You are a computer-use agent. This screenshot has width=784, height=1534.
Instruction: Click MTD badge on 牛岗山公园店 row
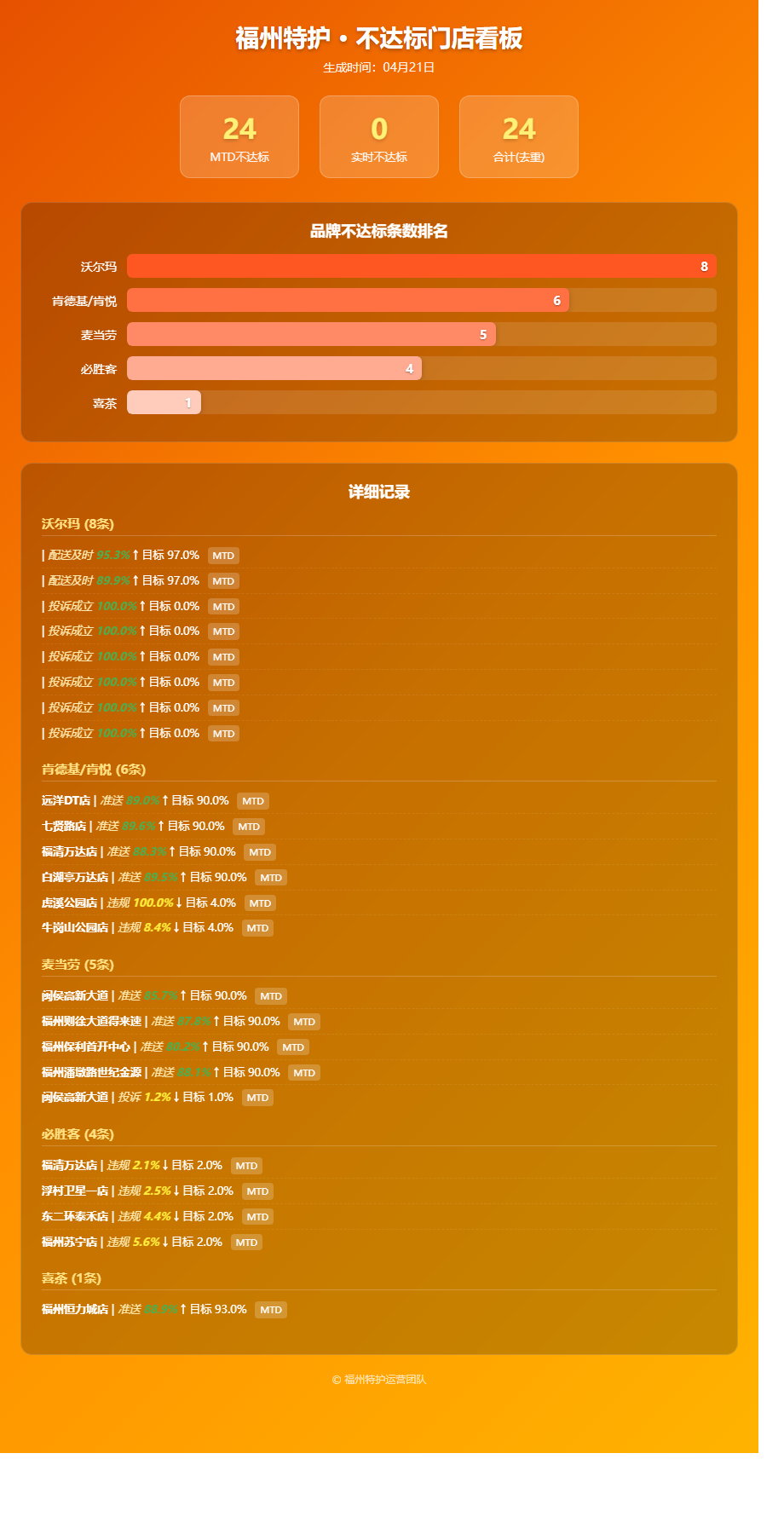257,928
